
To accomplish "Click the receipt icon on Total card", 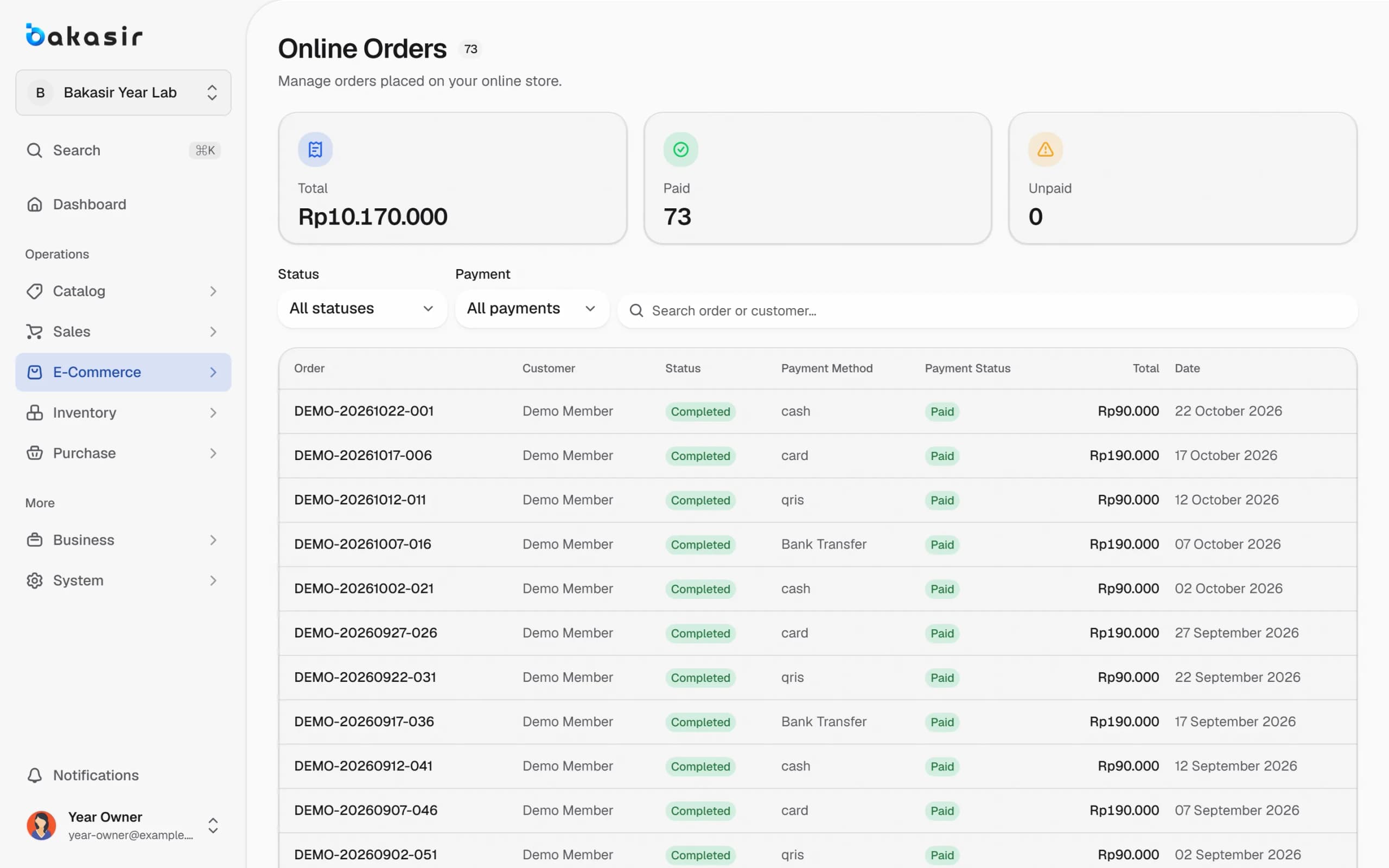I will click(x=315, y=149).
